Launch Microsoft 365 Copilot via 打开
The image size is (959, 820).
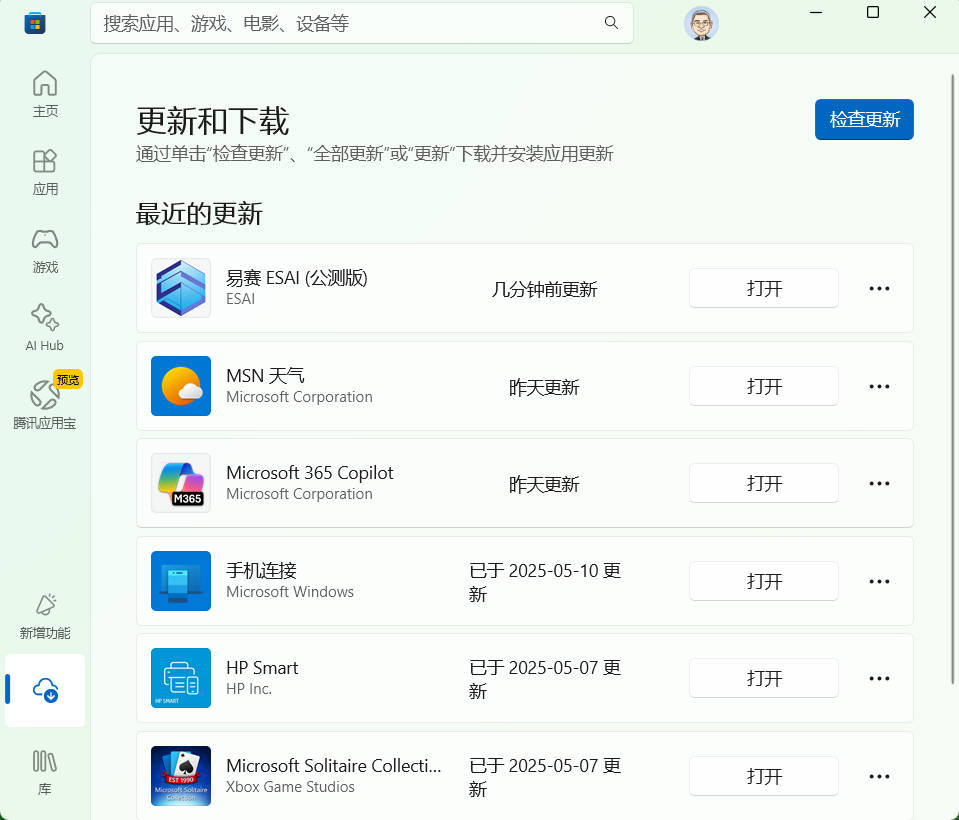764,483
